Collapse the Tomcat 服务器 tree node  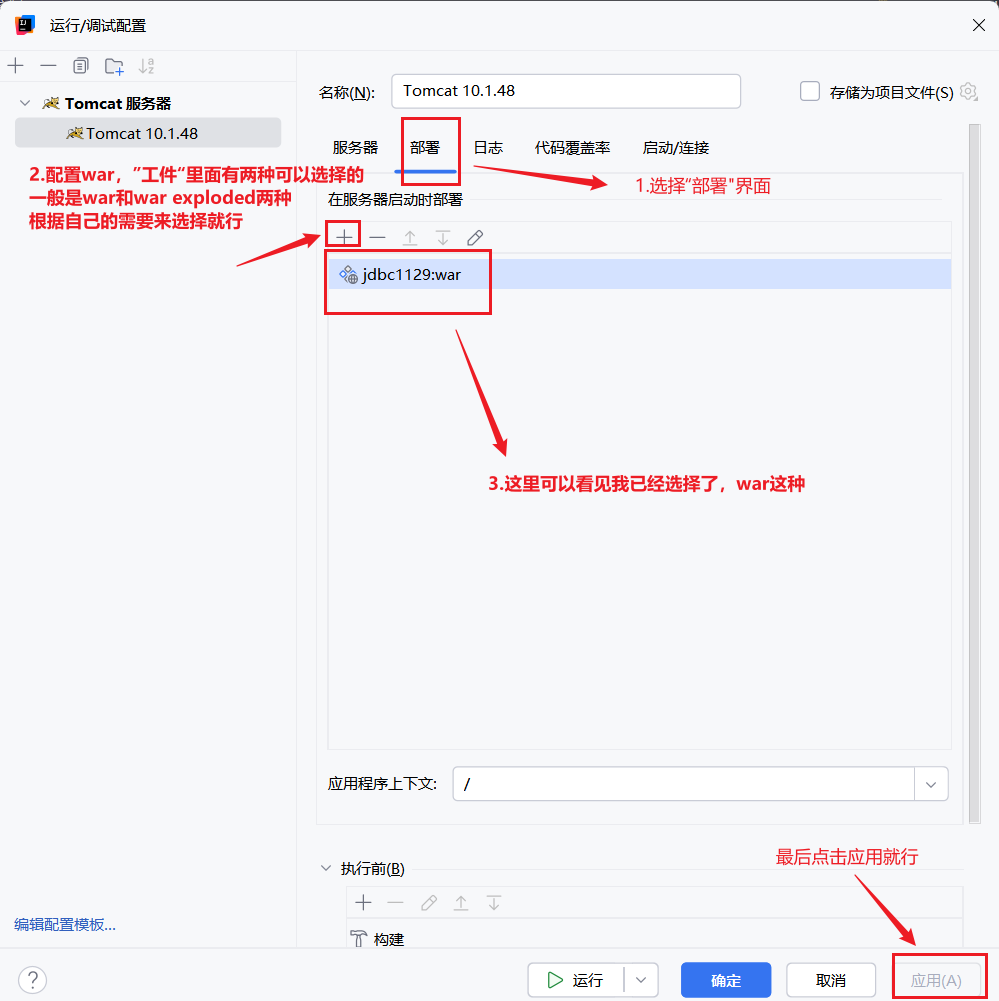tap(25, 103)
